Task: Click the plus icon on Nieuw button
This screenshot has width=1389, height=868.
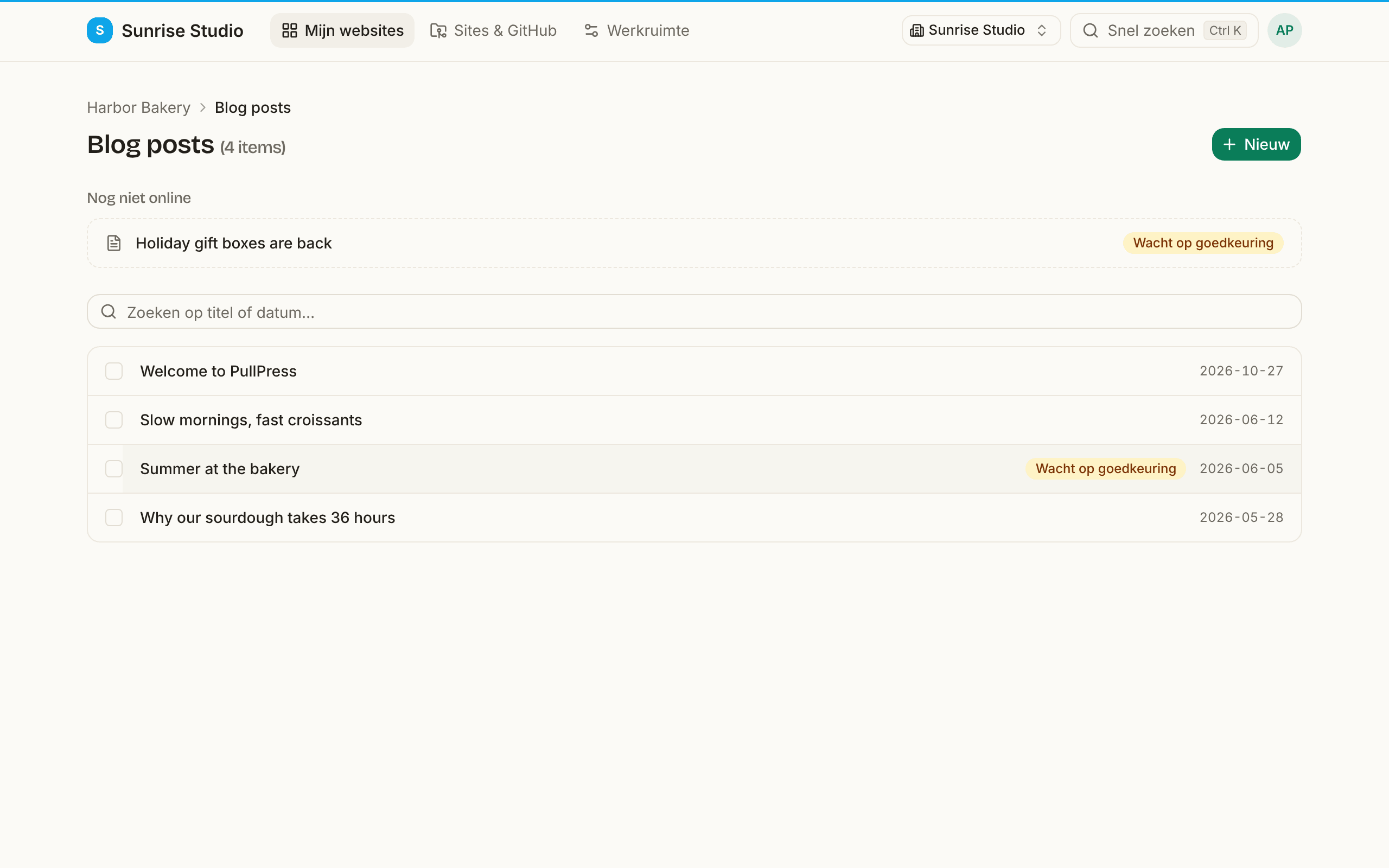Action: tap(1229, 145)
